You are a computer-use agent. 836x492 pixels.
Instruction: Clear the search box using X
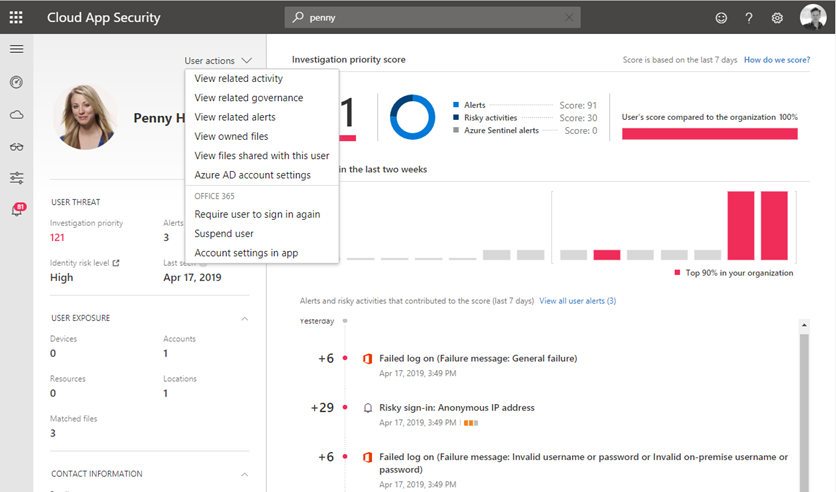(570, 18)
